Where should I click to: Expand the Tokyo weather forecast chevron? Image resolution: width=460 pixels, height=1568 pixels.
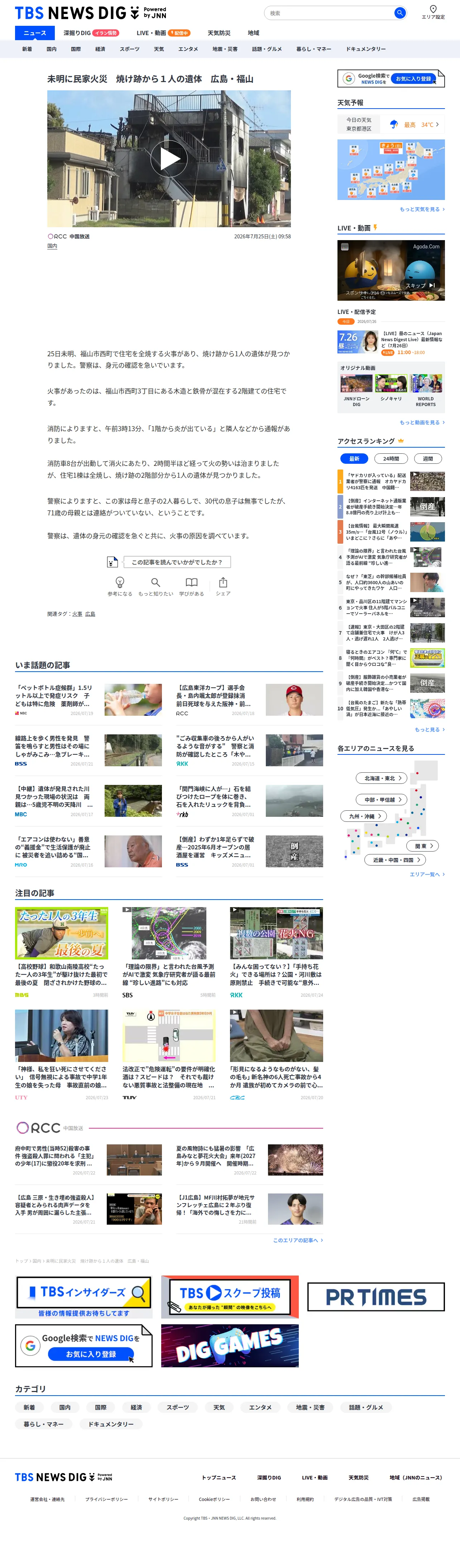pos(437,124)
